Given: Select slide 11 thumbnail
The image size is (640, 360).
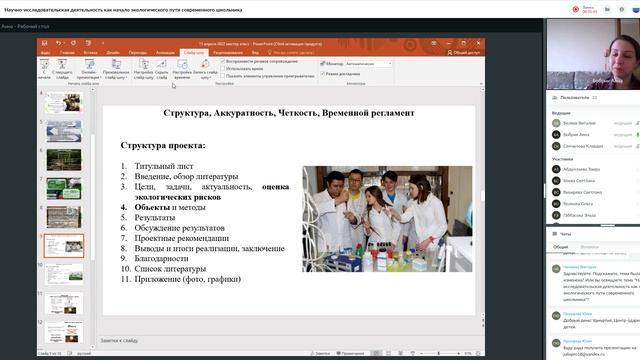Looking at the screenshot, I should [64, 303].
